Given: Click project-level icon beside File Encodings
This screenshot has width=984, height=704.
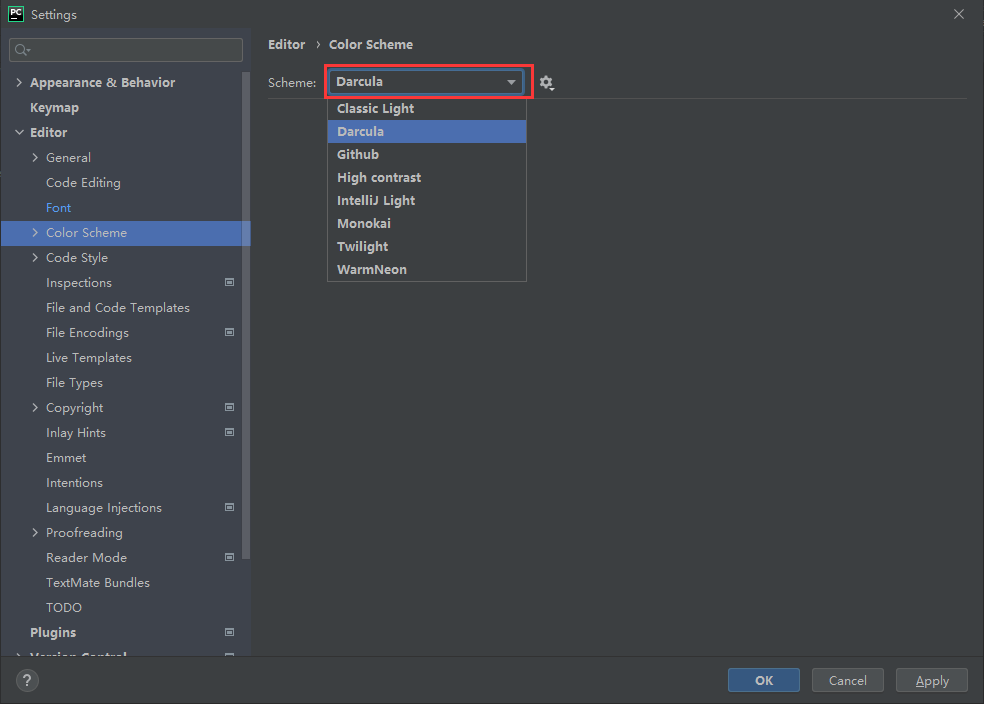Looking at the screenshot, I should pyautogui.click(x=229, y=333).
